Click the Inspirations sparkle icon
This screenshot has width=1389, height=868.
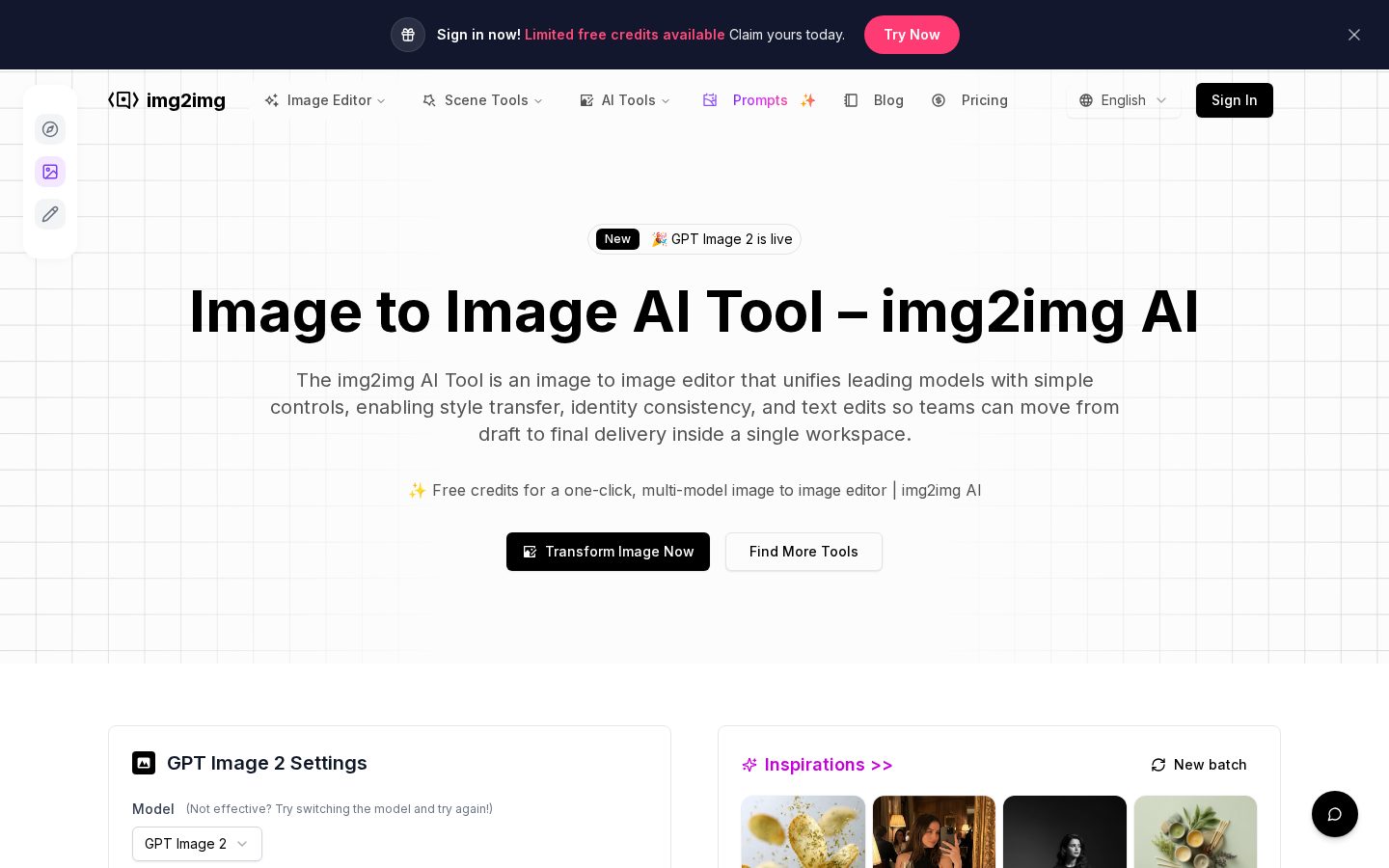tap(749, 765)
